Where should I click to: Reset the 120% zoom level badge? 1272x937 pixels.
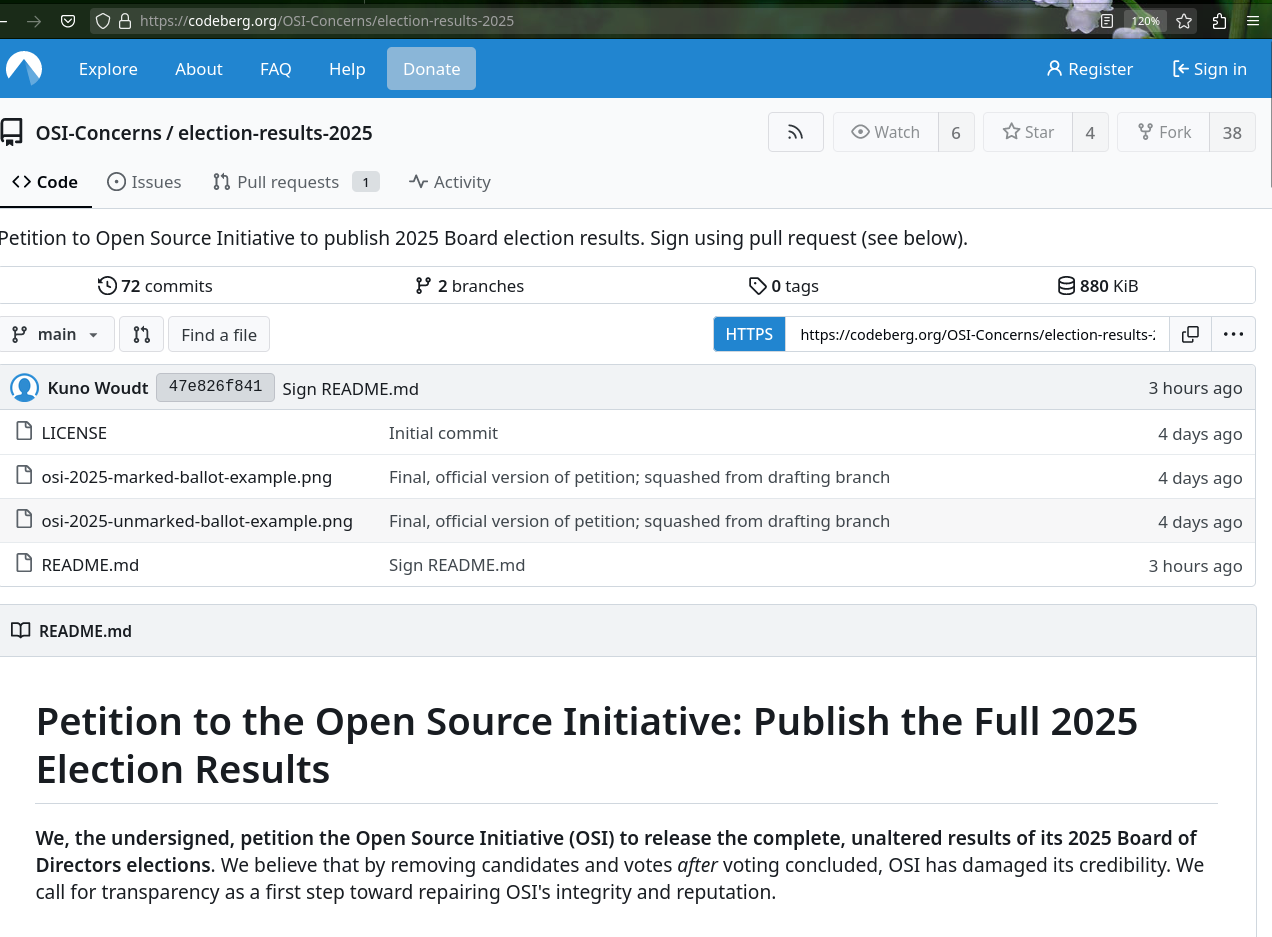(x=1145, y=20)
